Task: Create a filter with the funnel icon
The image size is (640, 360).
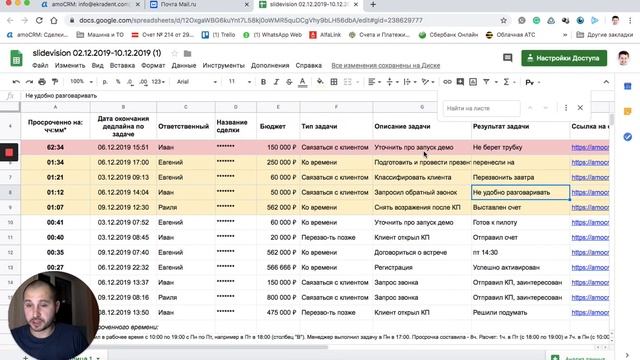Action: (x=487, y=82)
